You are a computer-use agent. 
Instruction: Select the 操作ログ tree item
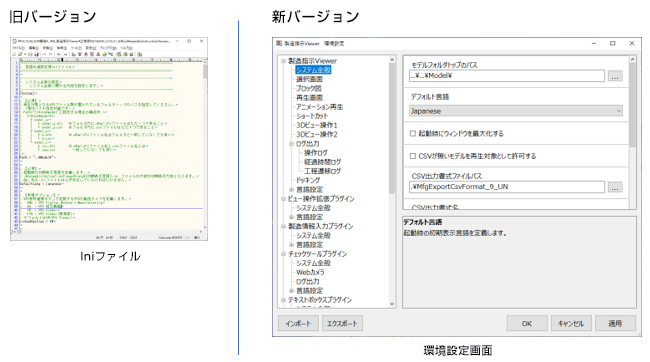tap(315, 153)
